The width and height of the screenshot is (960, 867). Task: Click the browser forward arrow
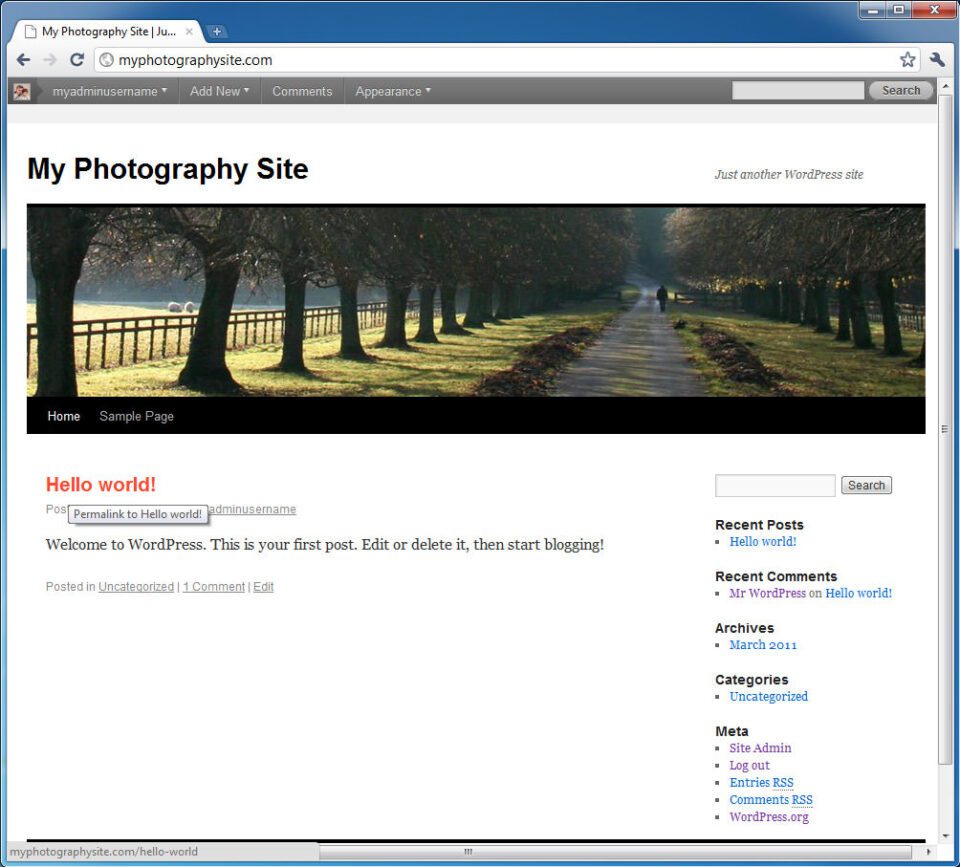pyautogui.click(x=50, y=60)
